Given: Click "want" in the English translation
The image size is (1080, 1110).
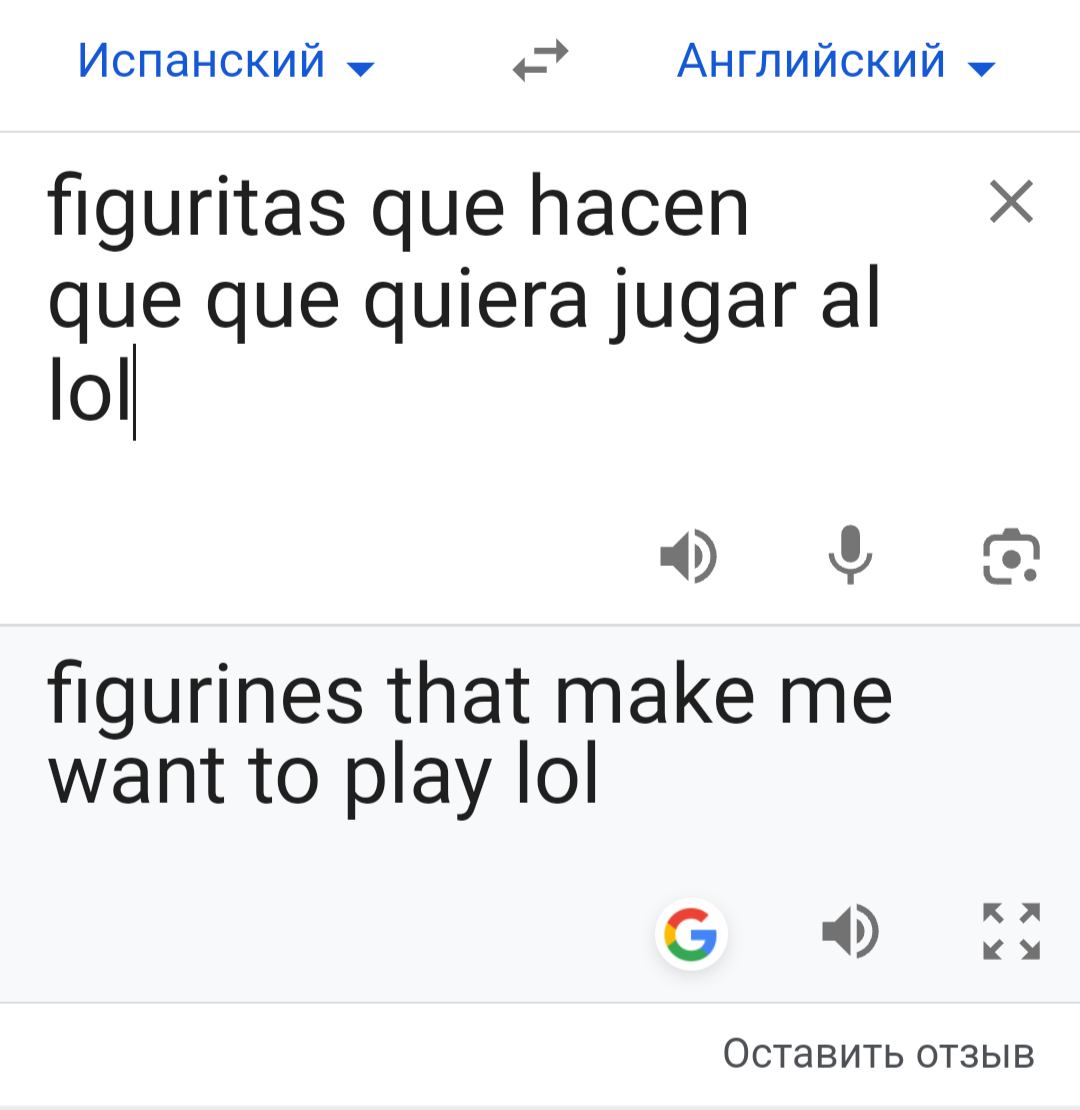Looking at the screenshot, I should pos(136,777).
